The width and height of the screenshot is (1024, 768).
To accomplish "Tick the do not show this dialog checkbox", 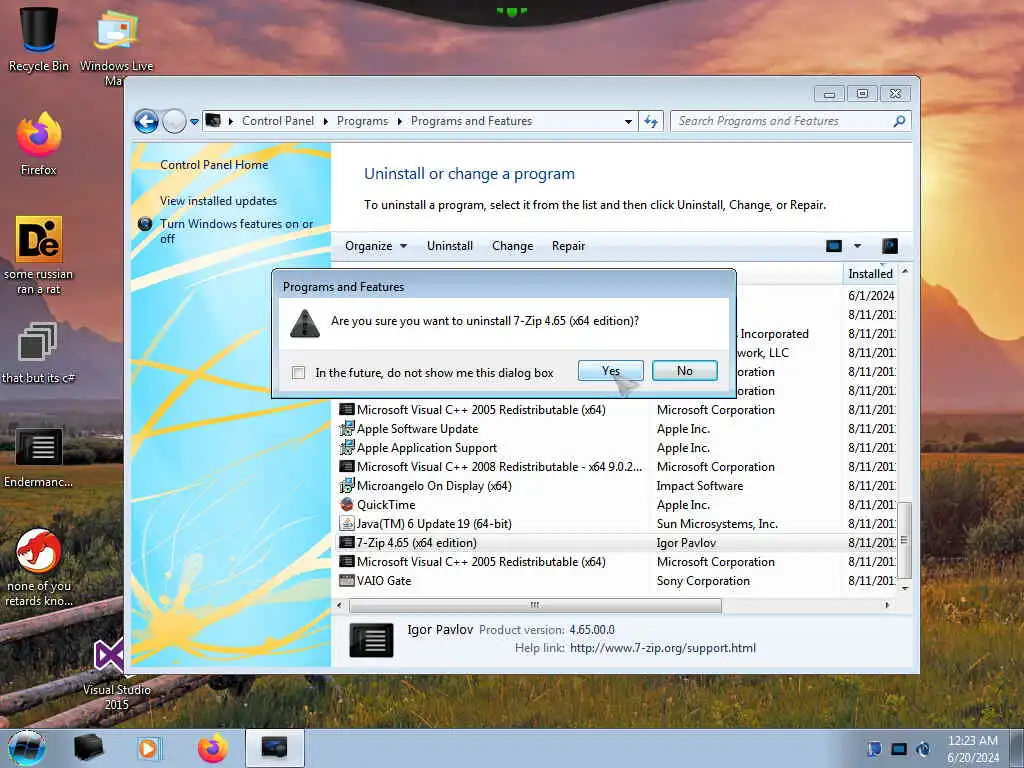I will (298, 373).
